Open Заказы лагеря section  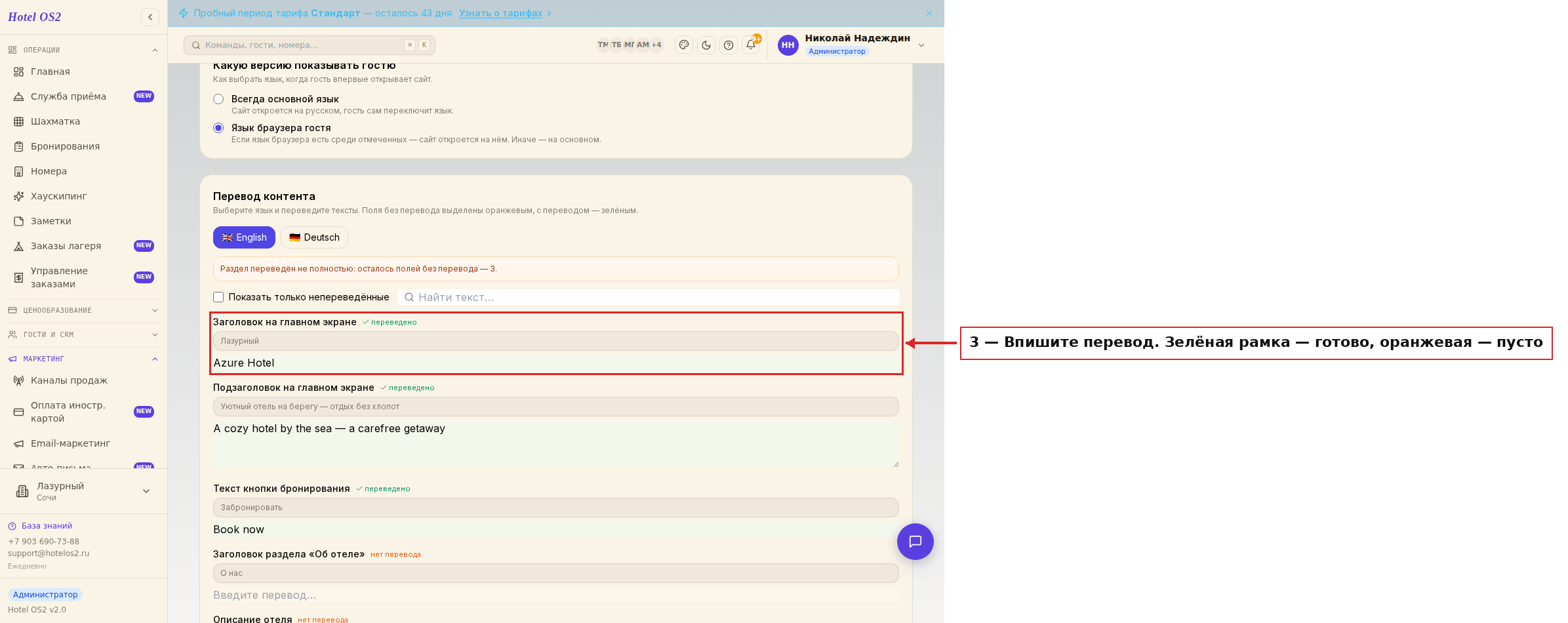pos(83,246)
